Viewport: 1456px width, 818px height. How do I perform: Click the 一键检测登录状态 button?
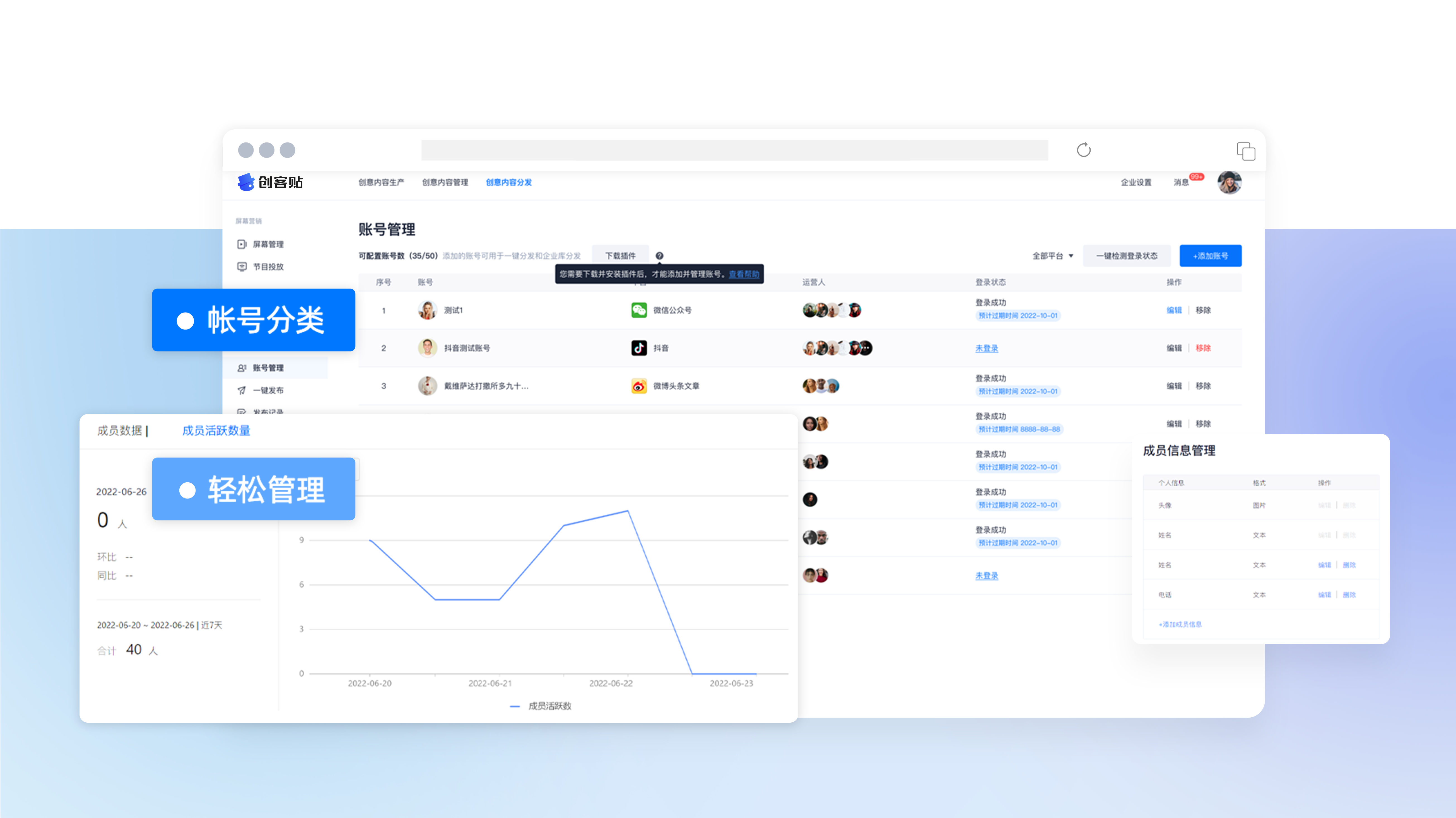coord(1127,256)
